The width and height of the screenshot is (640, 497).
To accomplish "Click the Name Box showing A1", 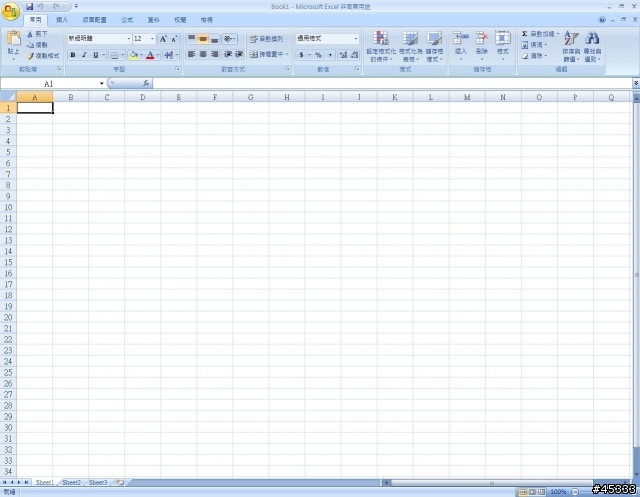I will click(49, 84).
